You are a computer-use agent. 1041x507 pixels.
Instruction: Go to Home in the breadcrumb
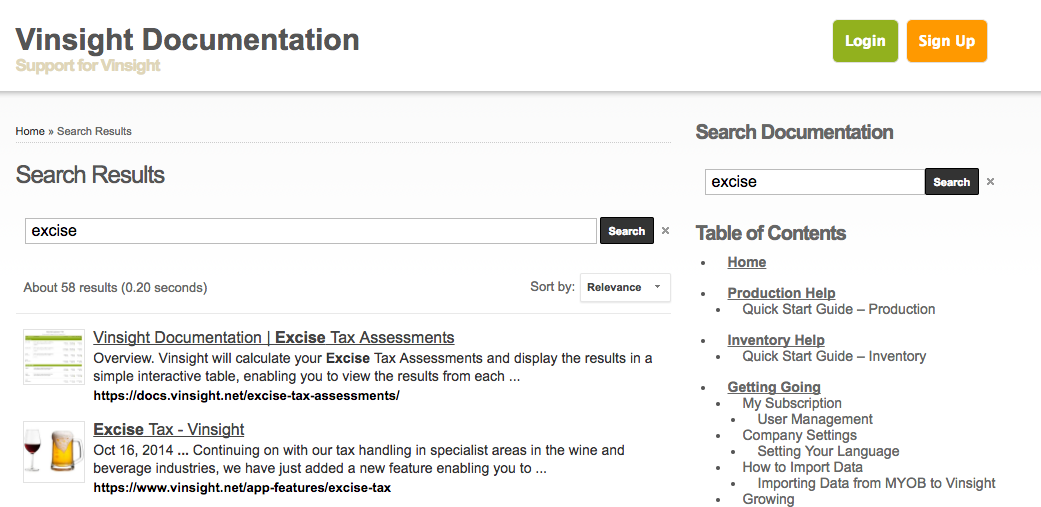(x=30, y=131)
